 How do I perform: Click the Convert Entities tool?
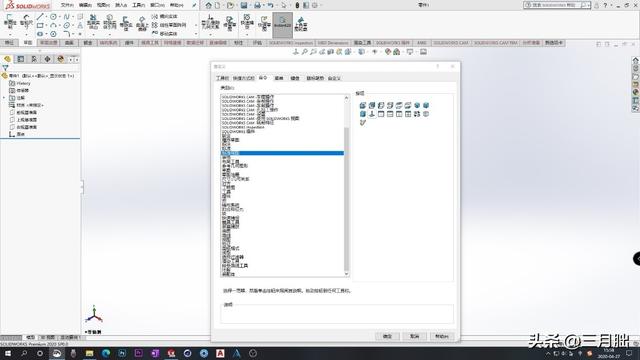(109, 22)
